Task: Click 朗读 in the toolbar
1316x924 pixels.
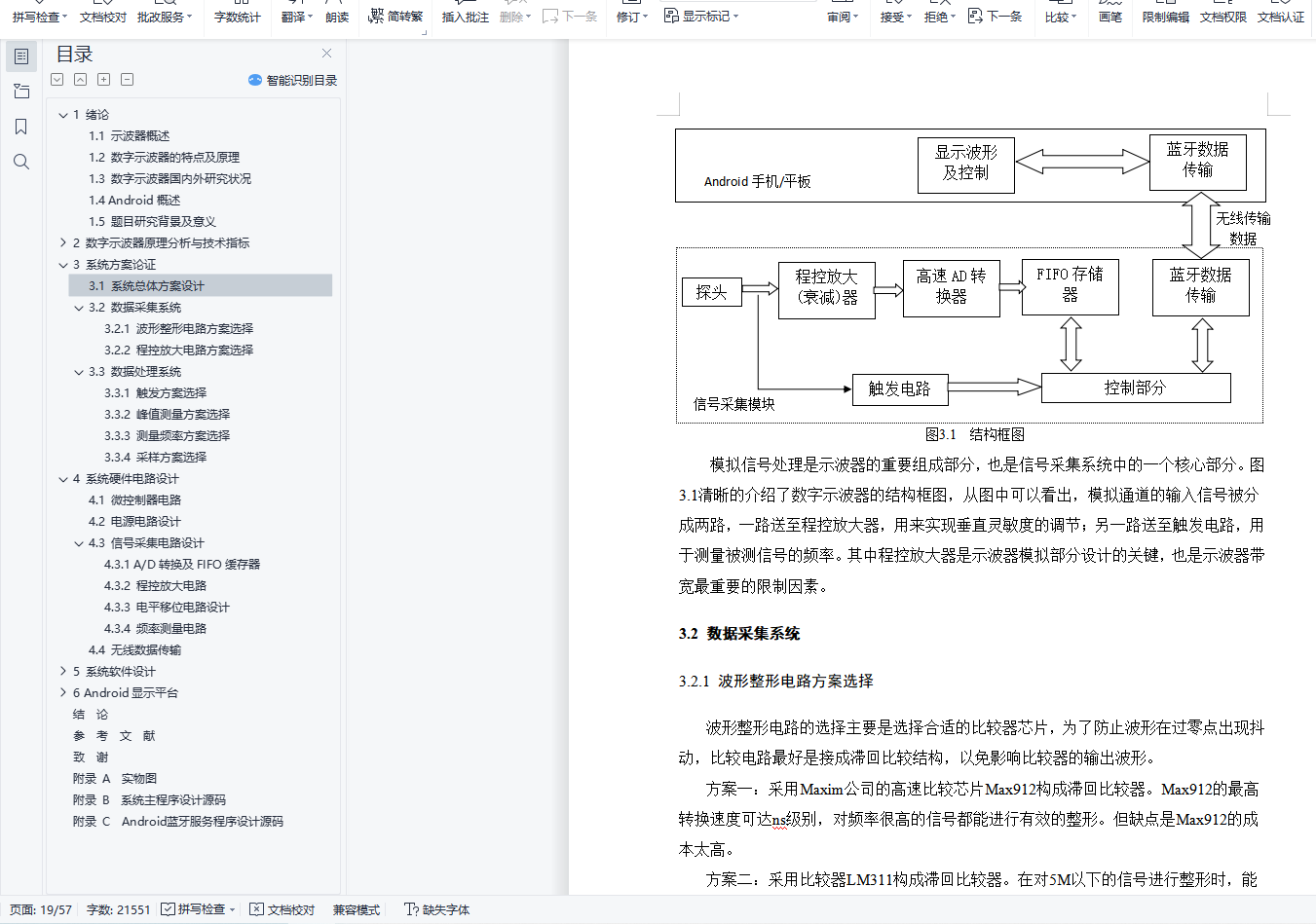Action: click(x=337, y=17)
